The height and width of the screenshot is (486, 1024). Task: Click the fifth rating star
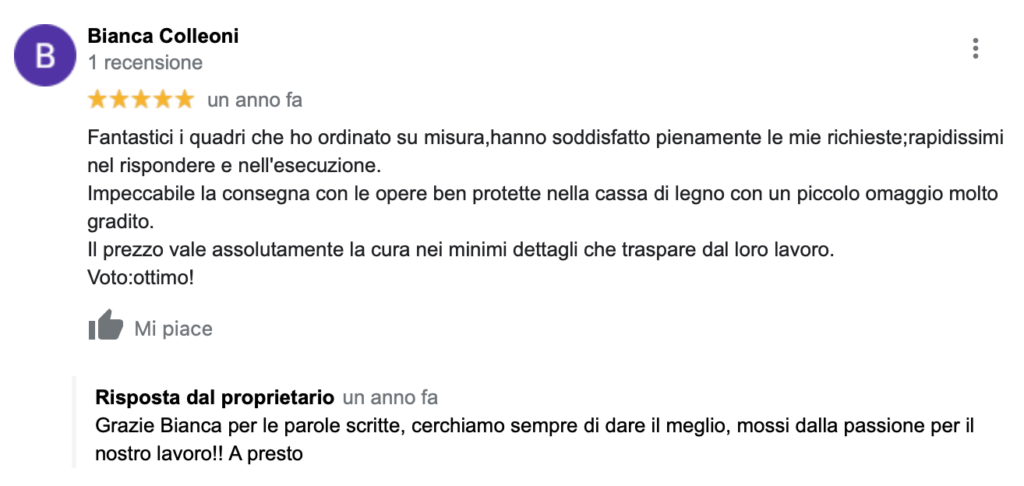(x=185, y=100)
